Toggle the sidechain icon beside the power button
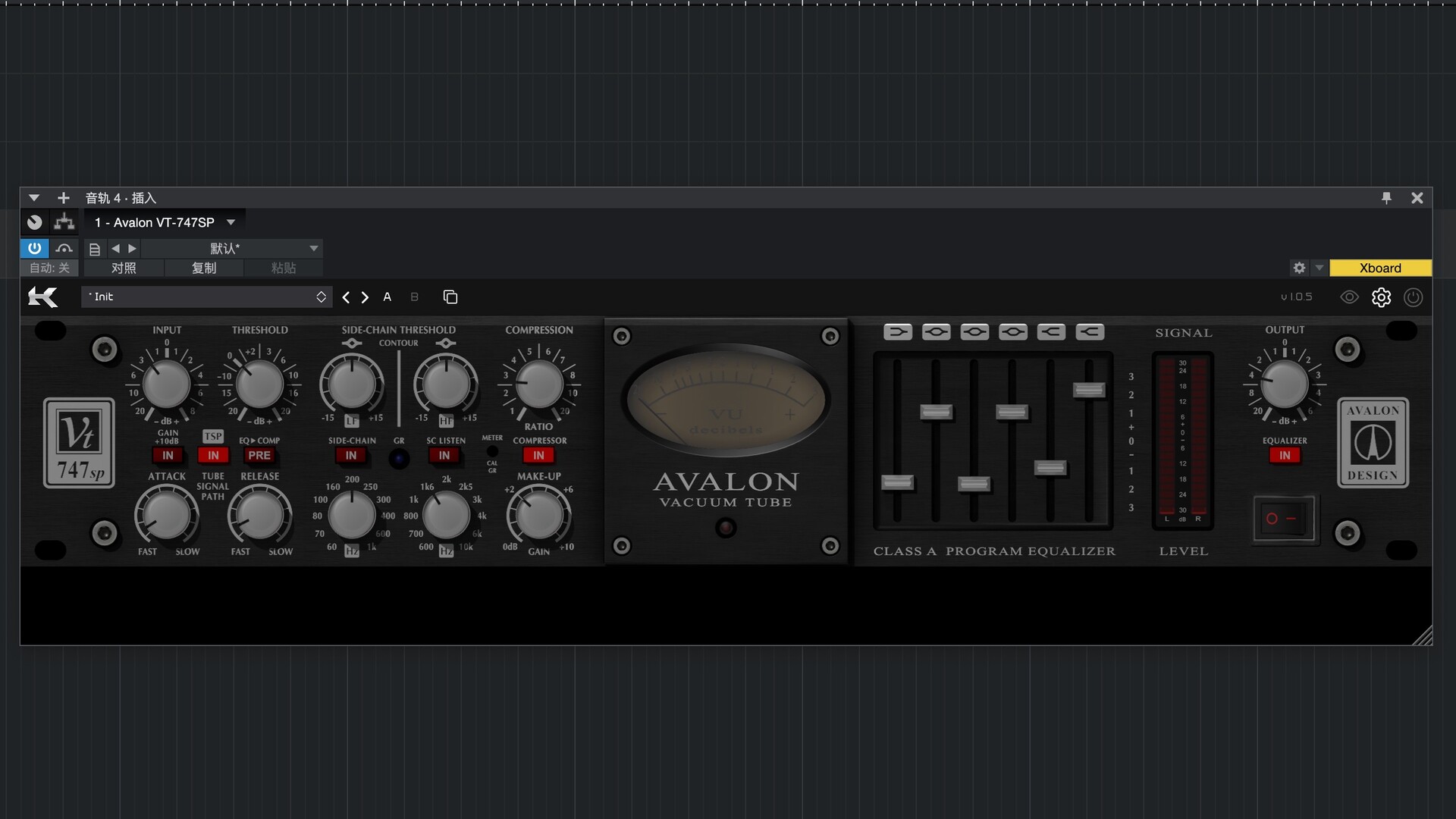The height and width of the screenshot is (819, 1456). [64, 248]
